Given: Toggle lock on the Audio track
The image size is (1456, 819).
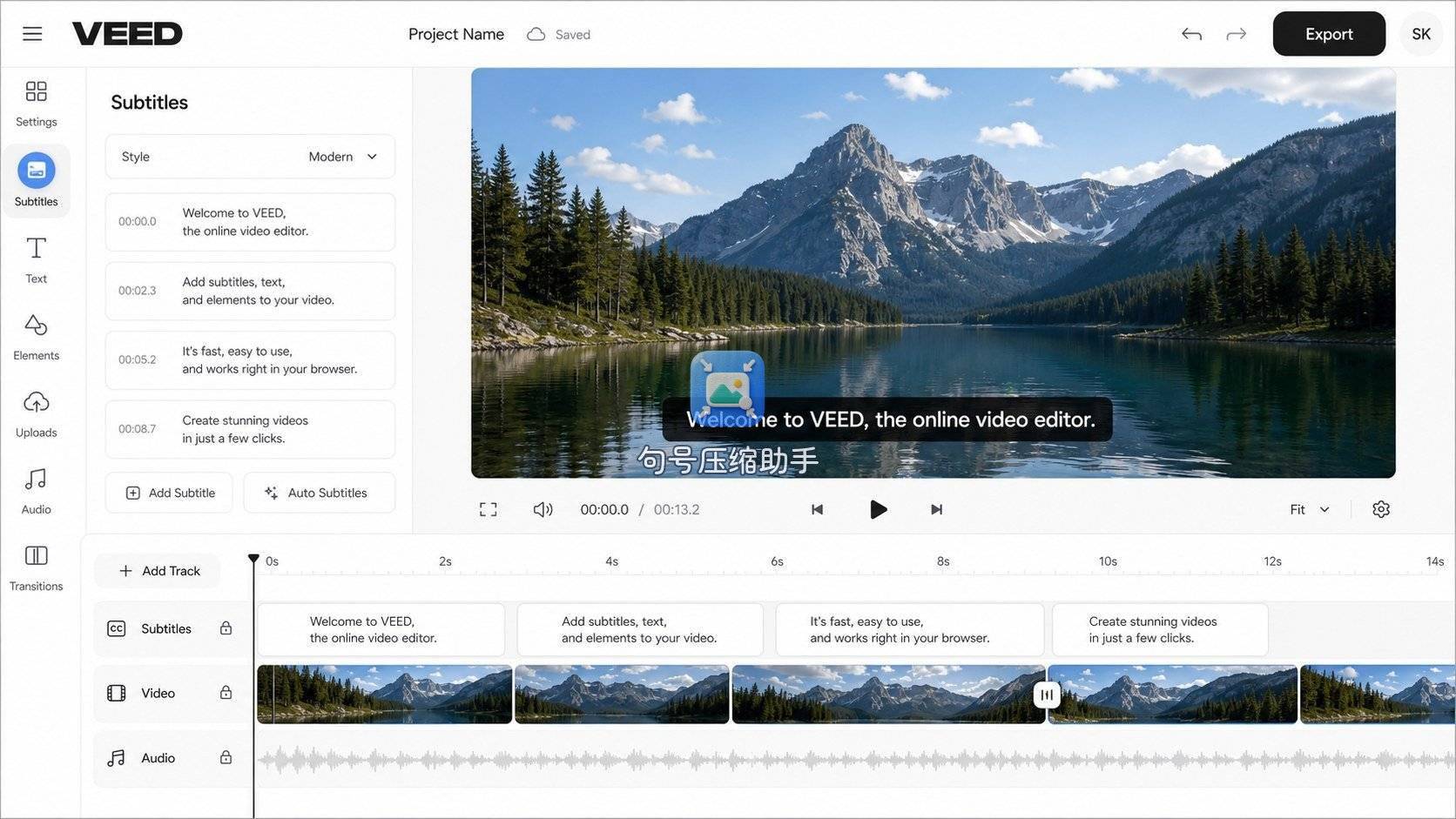Looking at the screenshot, I should point(226,757).
